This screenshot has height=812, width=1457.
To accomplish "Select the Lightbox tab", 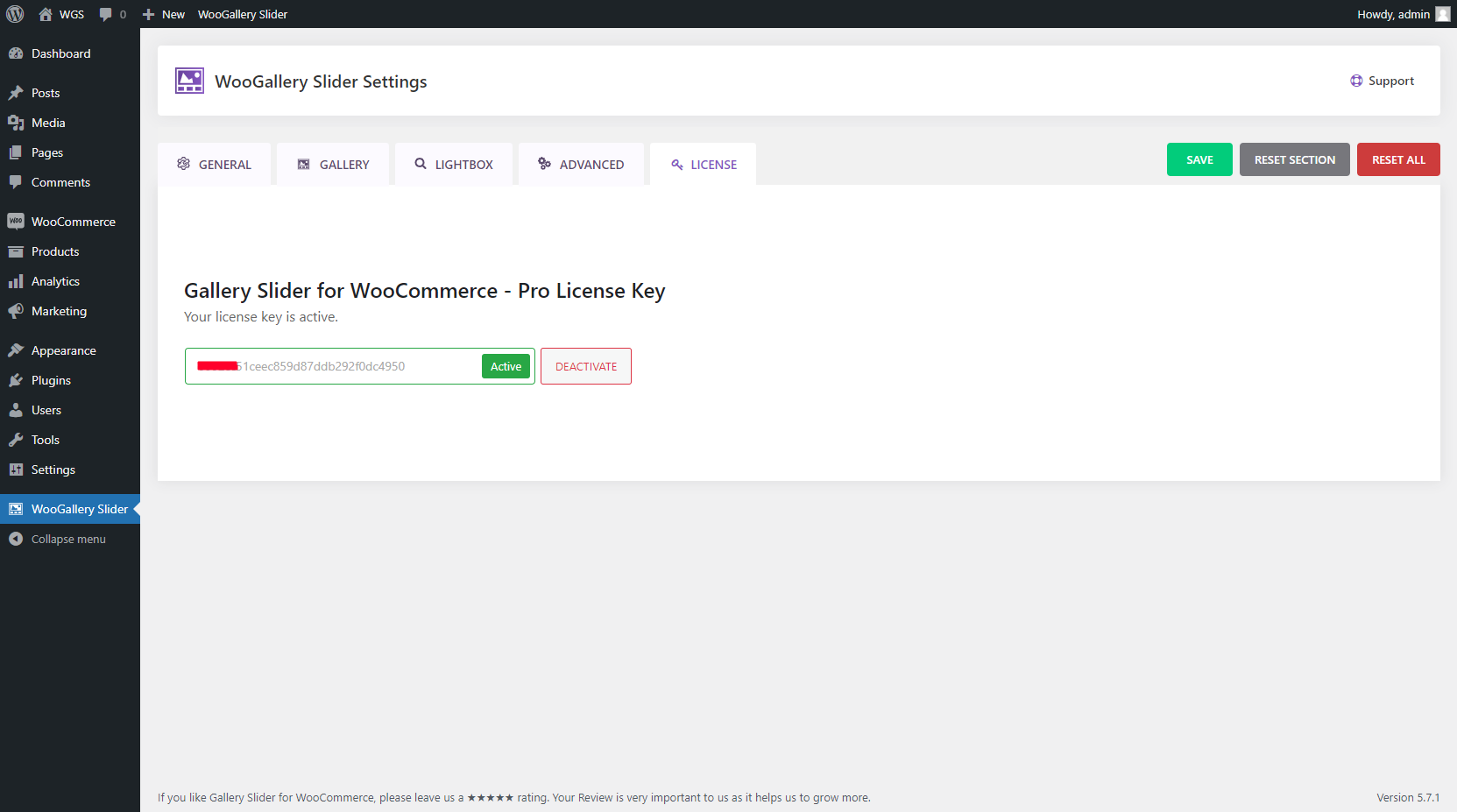I will click(454, 165).
